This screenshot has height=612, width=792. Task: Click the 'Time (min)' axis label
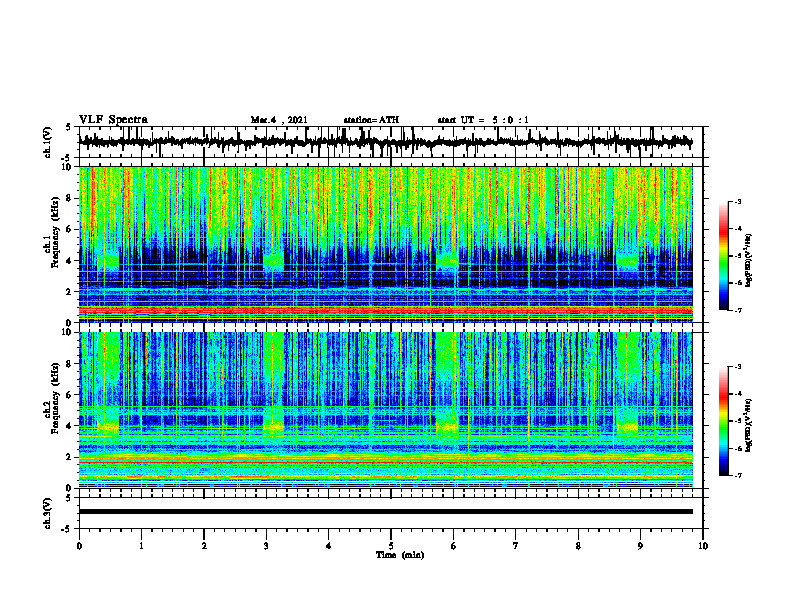click(x=400, y=555)
